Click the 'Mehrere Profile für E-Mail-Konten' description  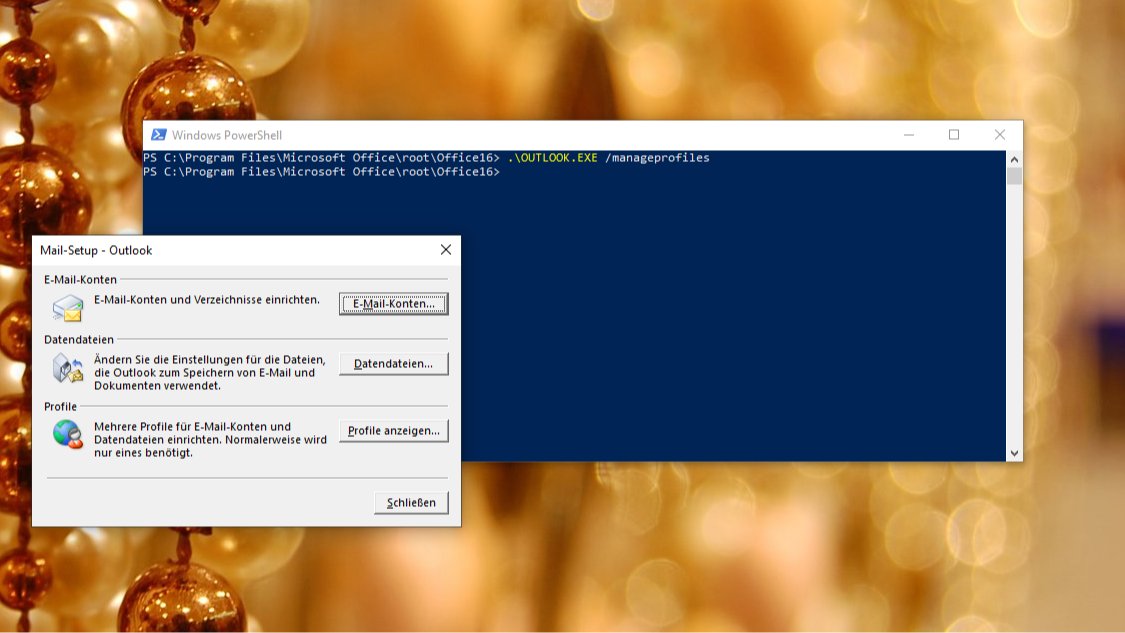(210, 439)
